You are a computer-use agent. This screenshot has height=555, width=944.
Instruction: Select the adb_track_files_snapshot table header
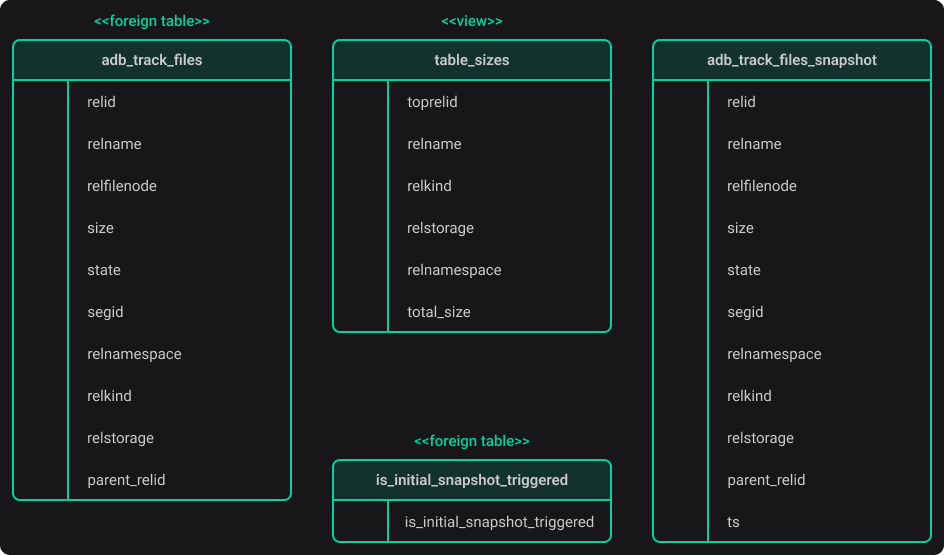tap(792, 60)
